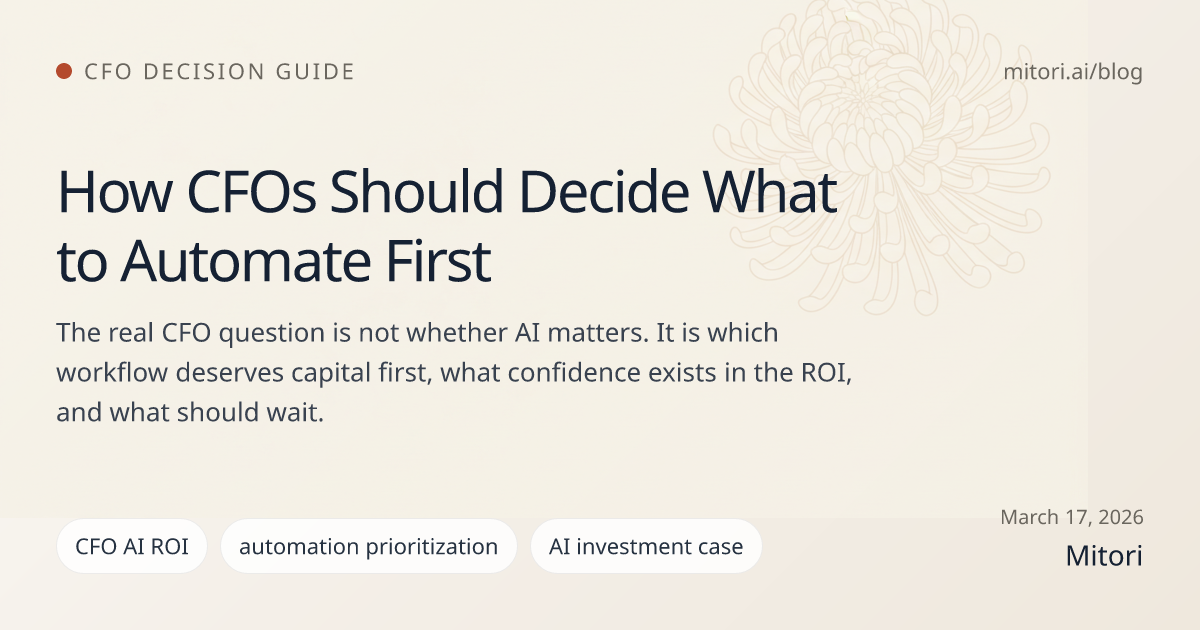
Task: Click the final description line "and what should wait."
Action: tap(190, 413)
